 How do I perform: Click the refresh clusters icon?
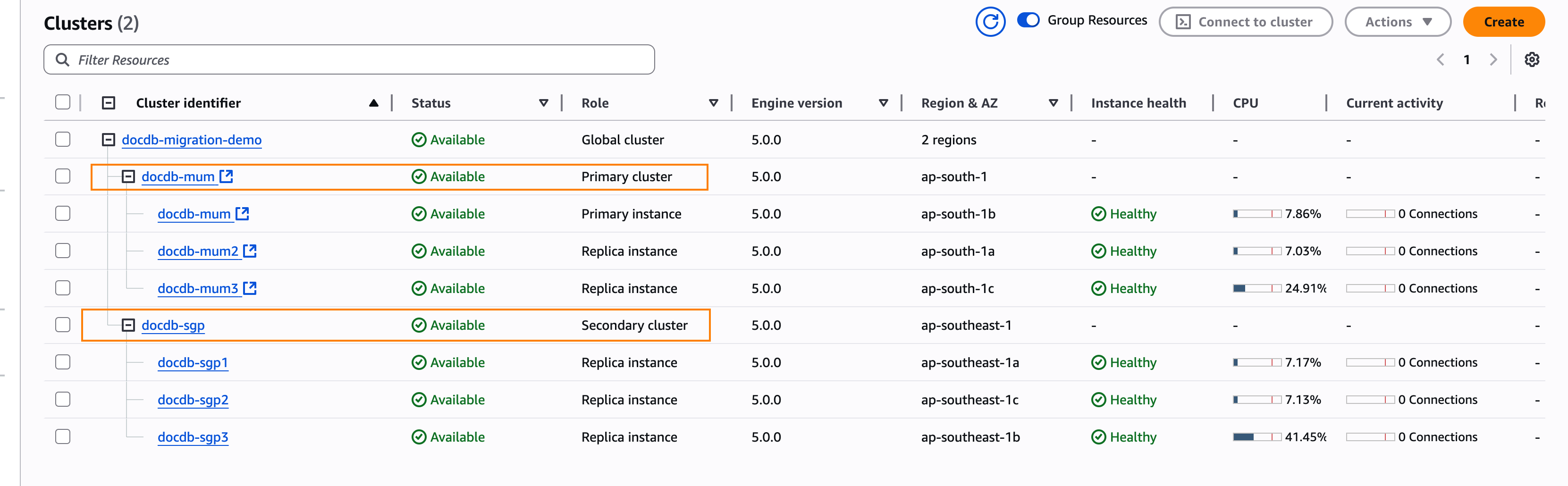point(990,22)
